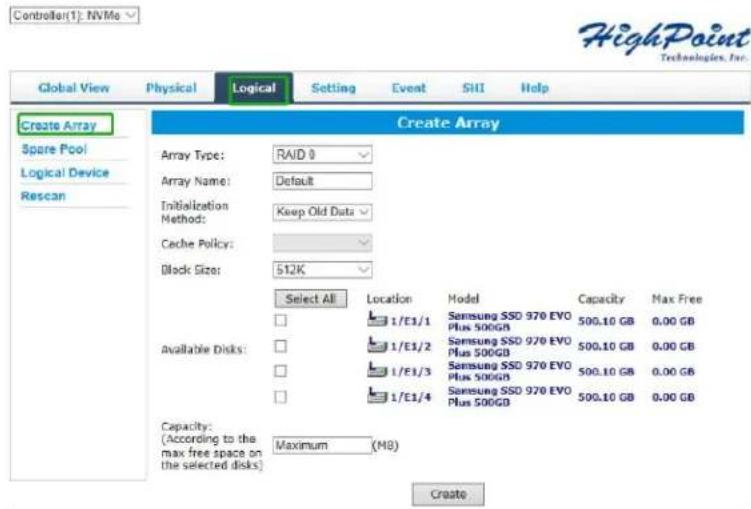The width and height of the screenshot is (751, 509).
Task: Open the Spare Pool link
Action: click(54, 149)
